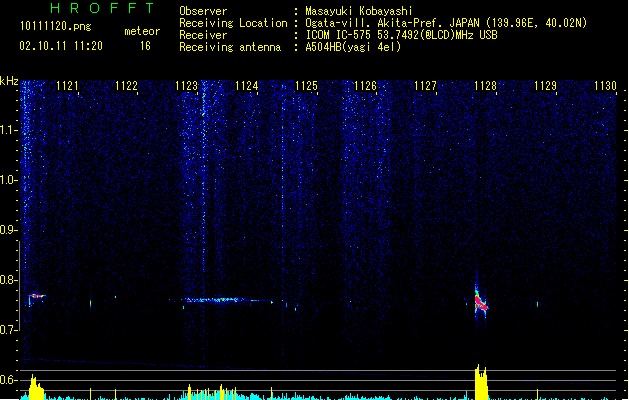The image size is (629, 400).
Task: Click the yellow power peak at the graph start
Action: tap(35, 387)
